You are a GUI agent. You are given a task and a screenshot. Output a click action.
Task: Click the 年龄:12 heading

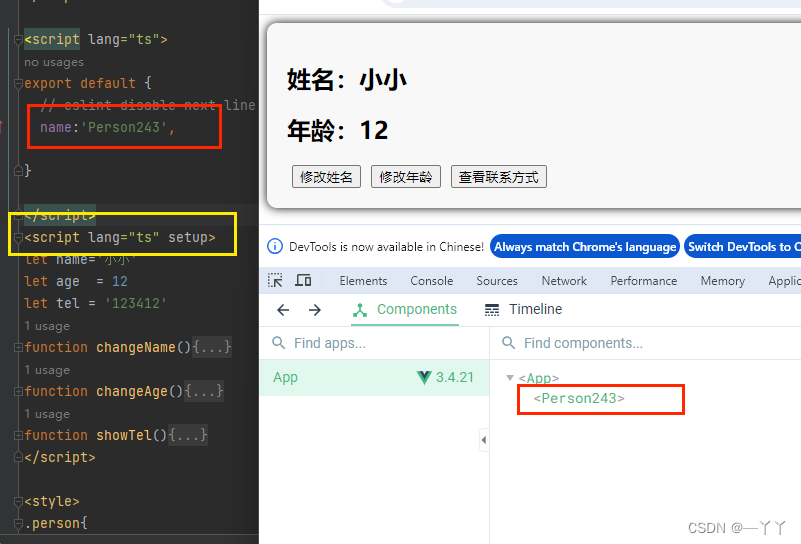click(x=337, y=130)
